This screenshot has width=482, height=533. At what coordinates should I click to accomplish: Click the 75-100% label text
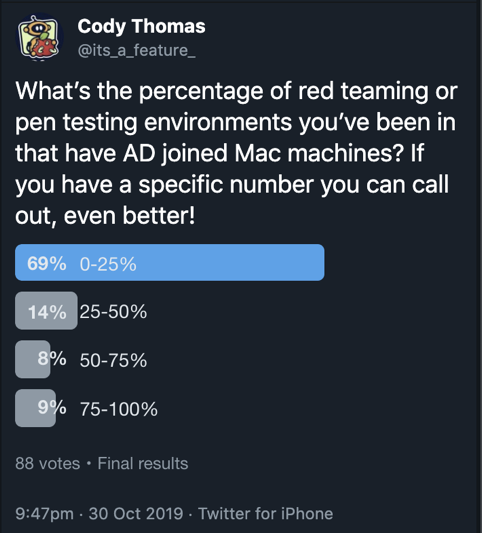(x=119, y=409)
